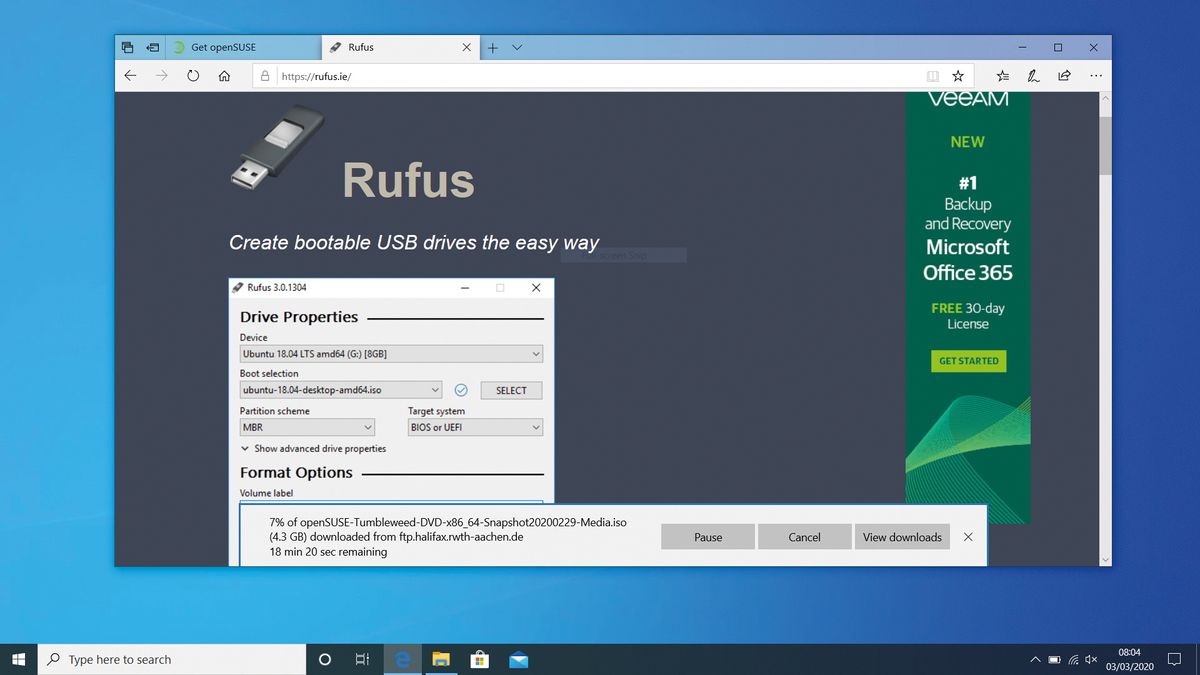1200x675 pixels.
Task: Add rufus.ie to favorites with the star
Action: tap(959, 75)
